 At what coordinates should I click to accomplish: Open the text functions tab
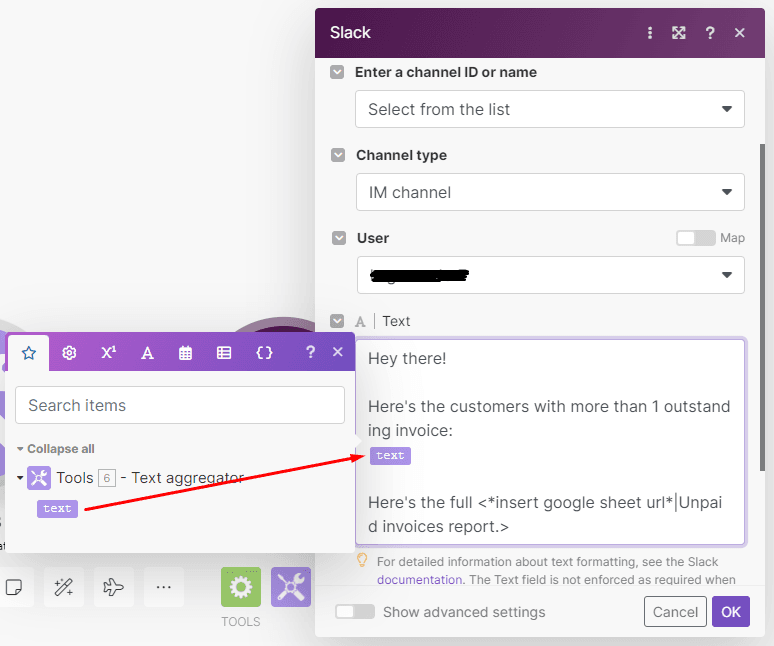click(x=147, y=352)
